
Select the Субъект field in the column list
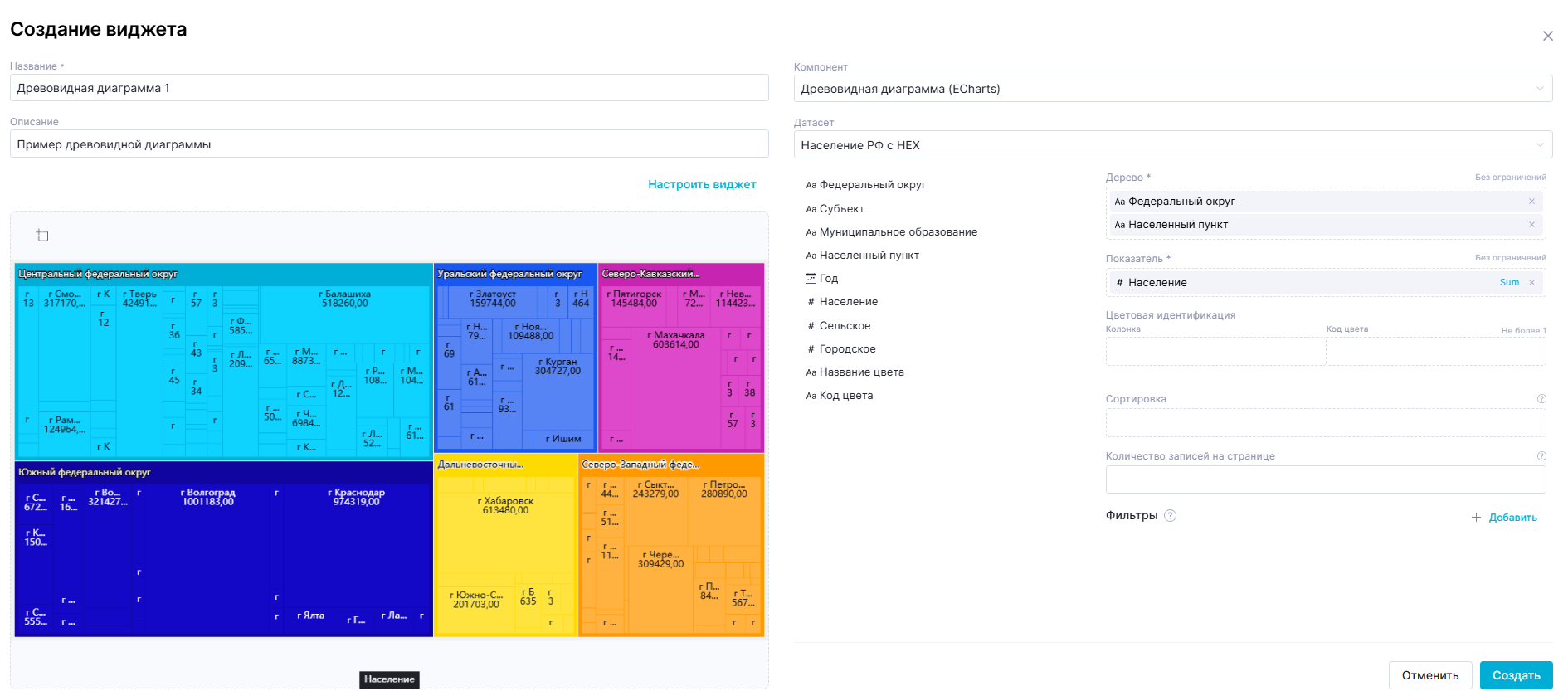point(841,209)
